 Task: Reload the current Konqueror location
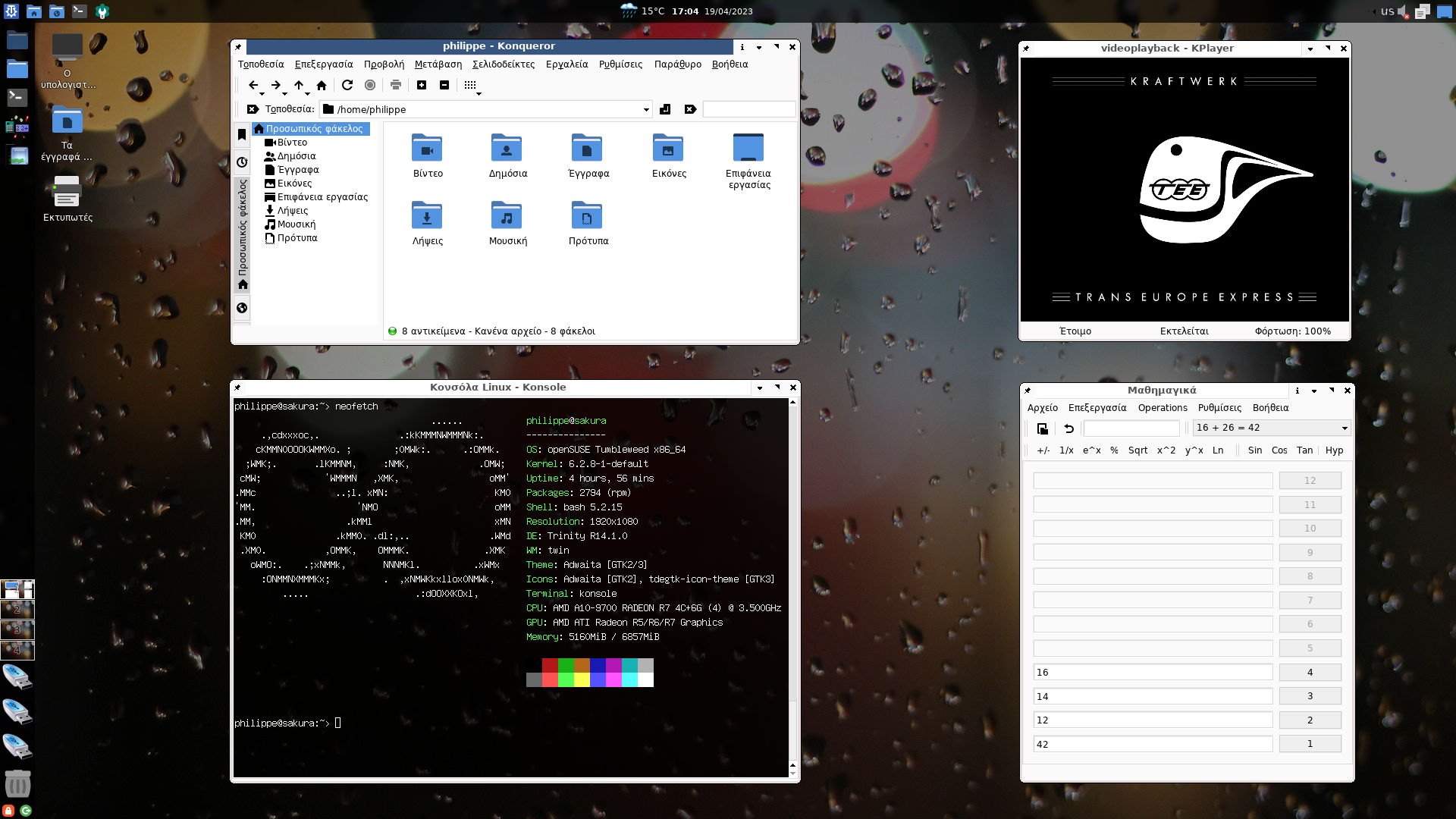[x=347, y=85]
